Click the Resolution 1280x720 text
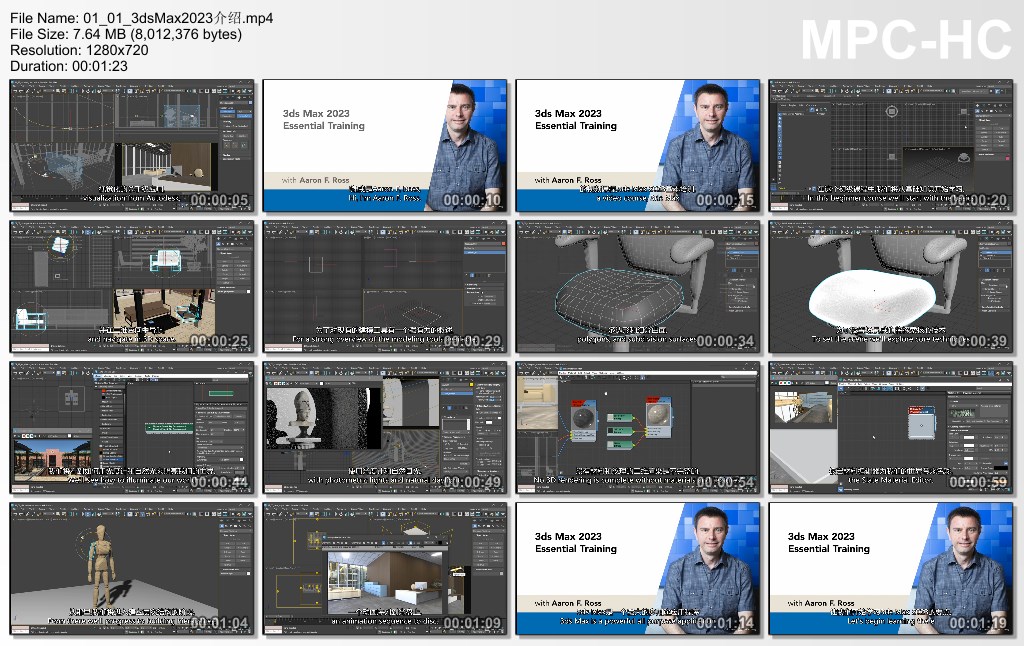Screen dimensions: 1024x646 79,50
